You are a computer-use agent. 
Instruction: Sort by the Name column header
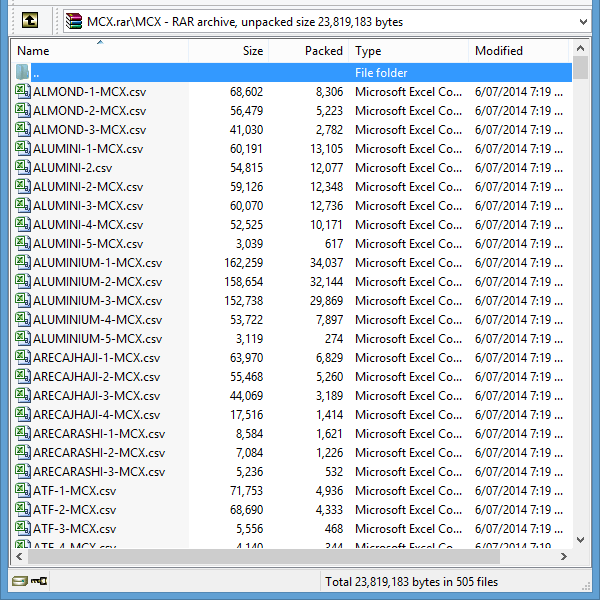click(x=100, y=51)
